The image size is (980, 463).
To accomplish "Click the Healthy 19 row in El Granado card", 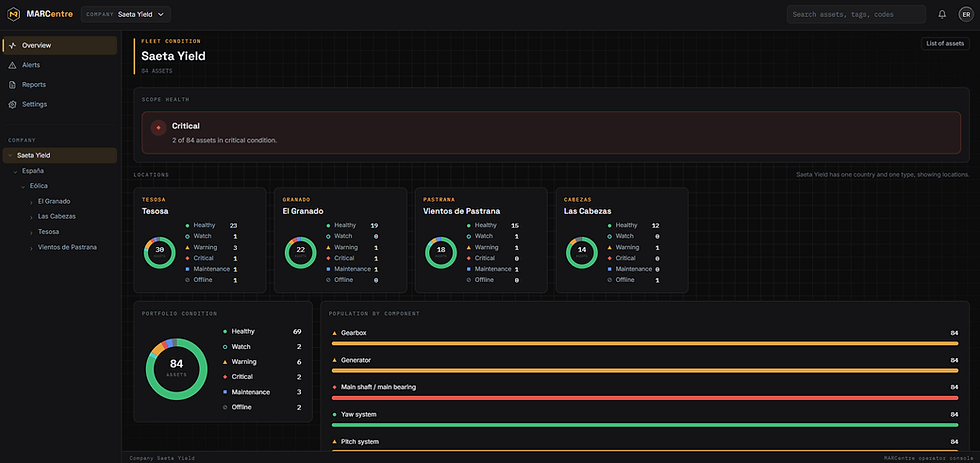I will click(x=352, y=226).
